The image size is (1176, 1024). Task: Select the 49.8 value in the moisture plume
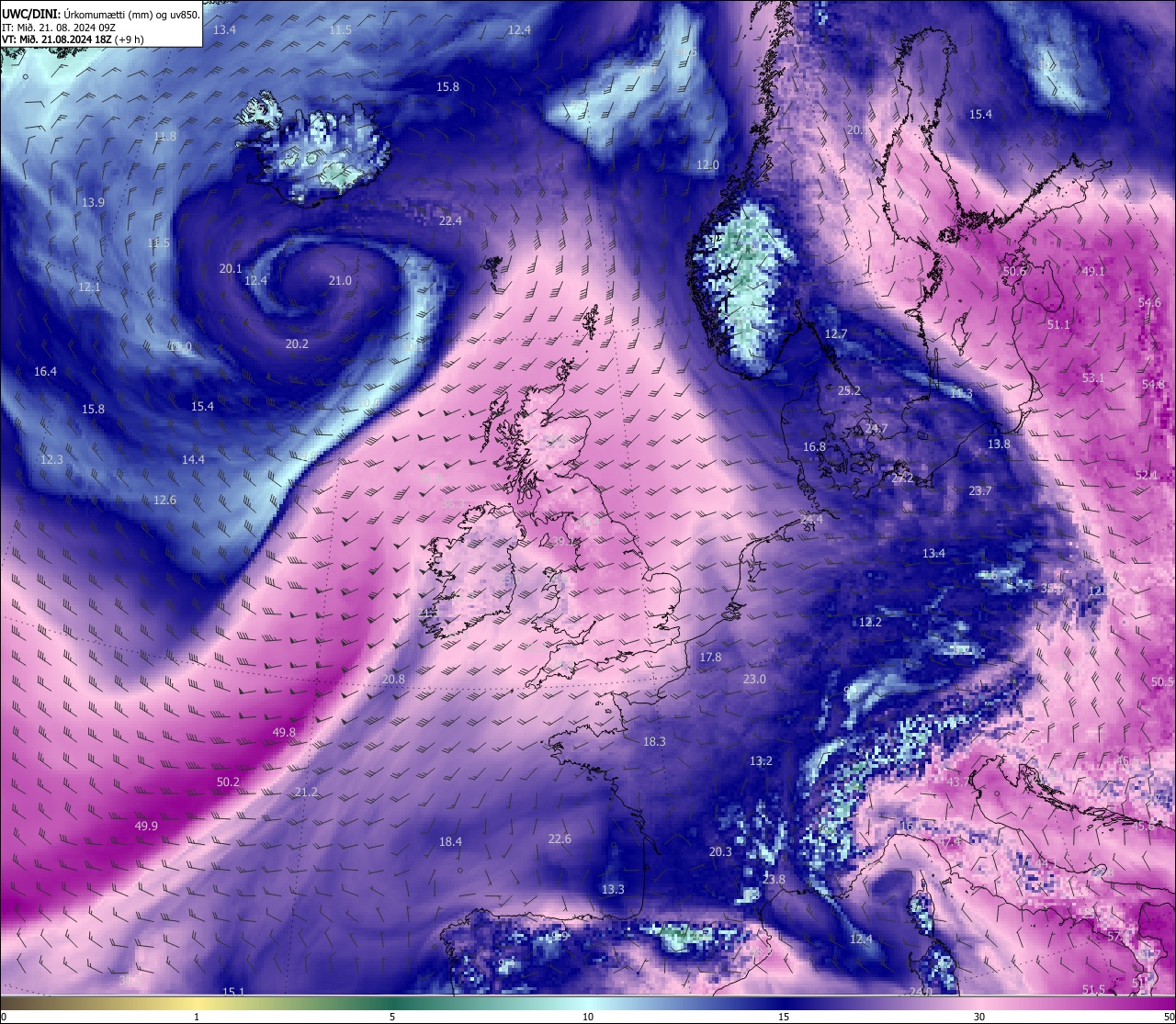tap(285, 732)
